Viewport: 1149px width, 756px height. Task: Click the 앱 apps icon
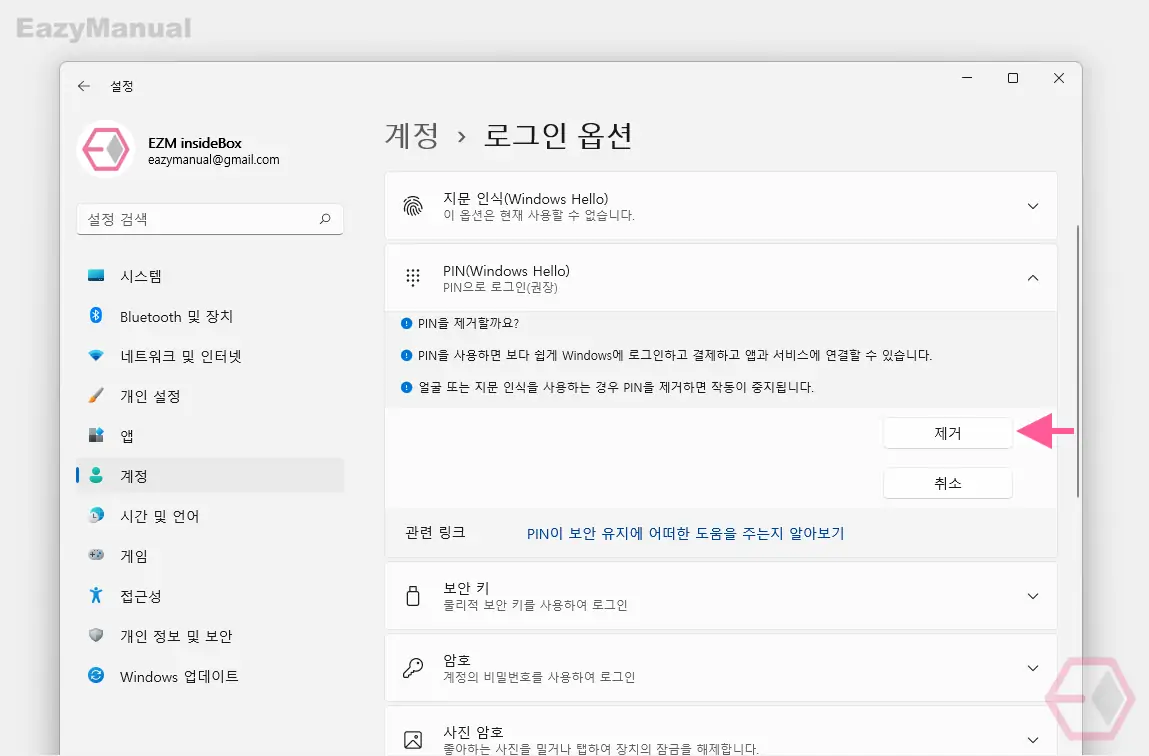pos(96,436)
